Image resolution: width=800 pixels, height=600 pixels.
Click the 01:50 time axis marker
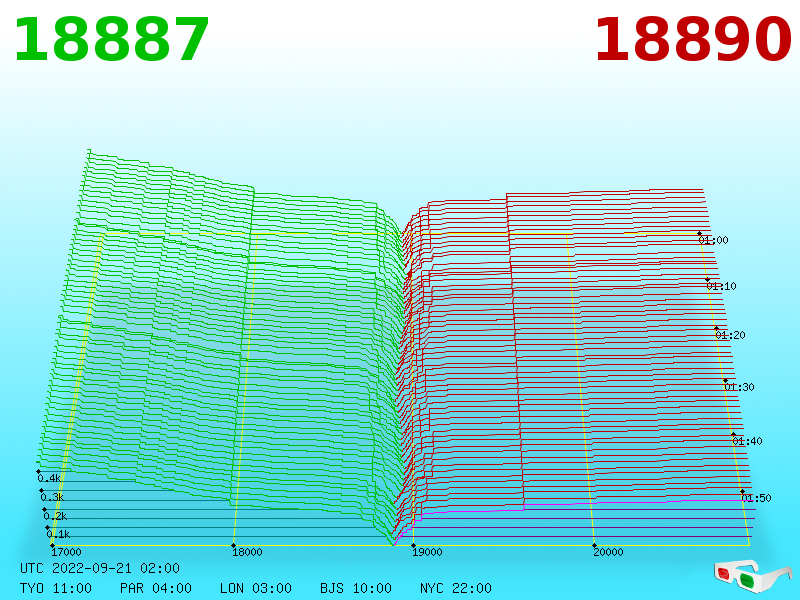tap(757, 498)
